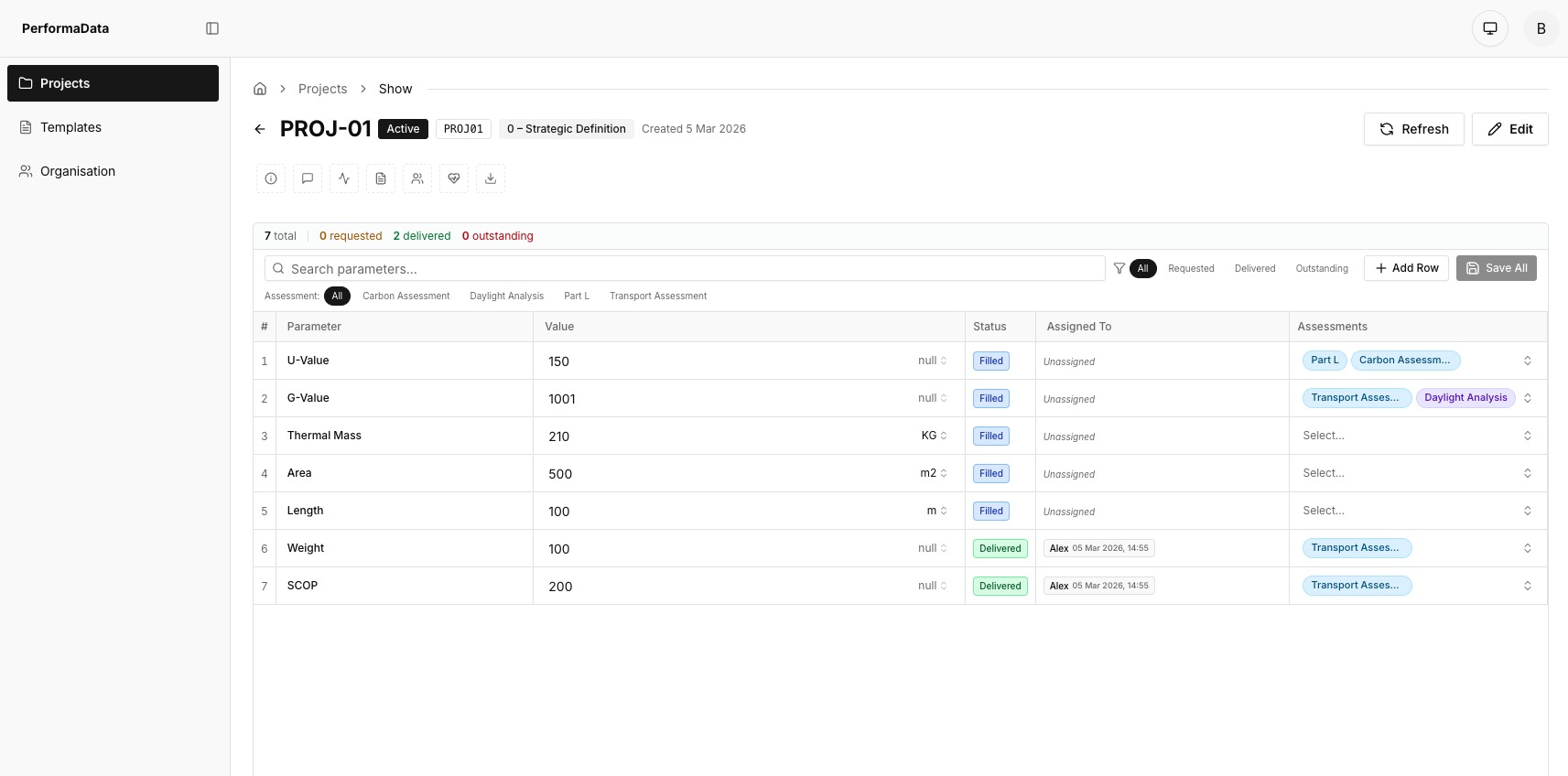Click the back arrow beside PROJ-01
Screen dimensions: 1568x776
click(260, 129)
